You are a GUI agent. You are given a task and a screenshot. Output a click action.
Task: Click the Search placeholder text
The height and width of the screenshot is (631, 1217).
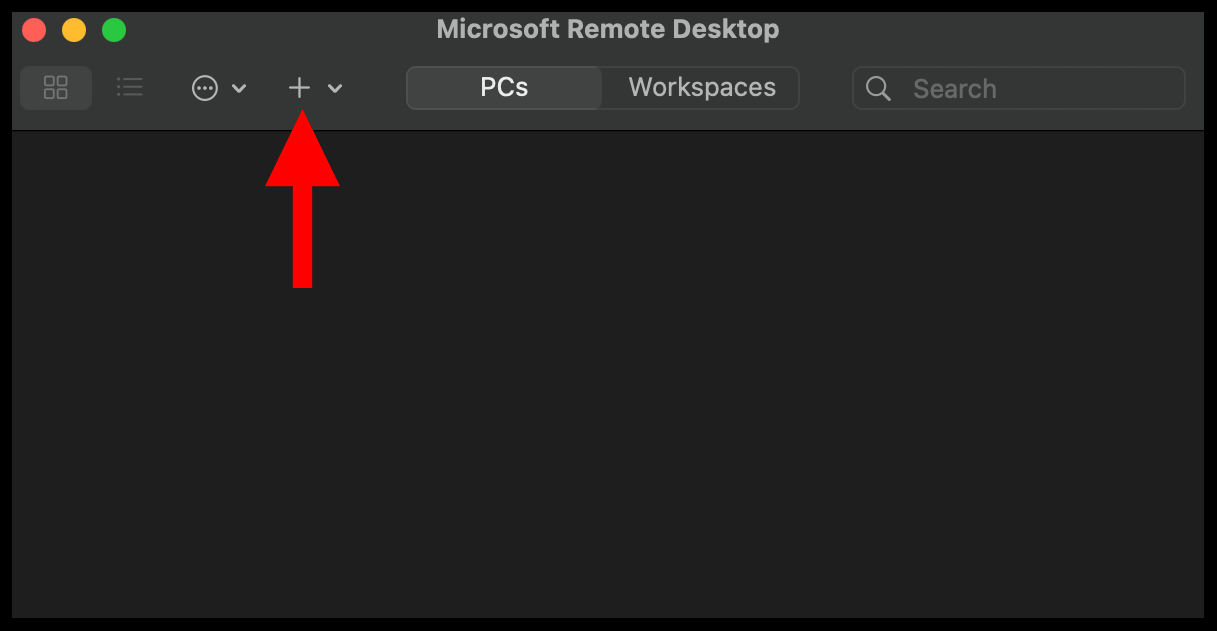click(955, 89)
